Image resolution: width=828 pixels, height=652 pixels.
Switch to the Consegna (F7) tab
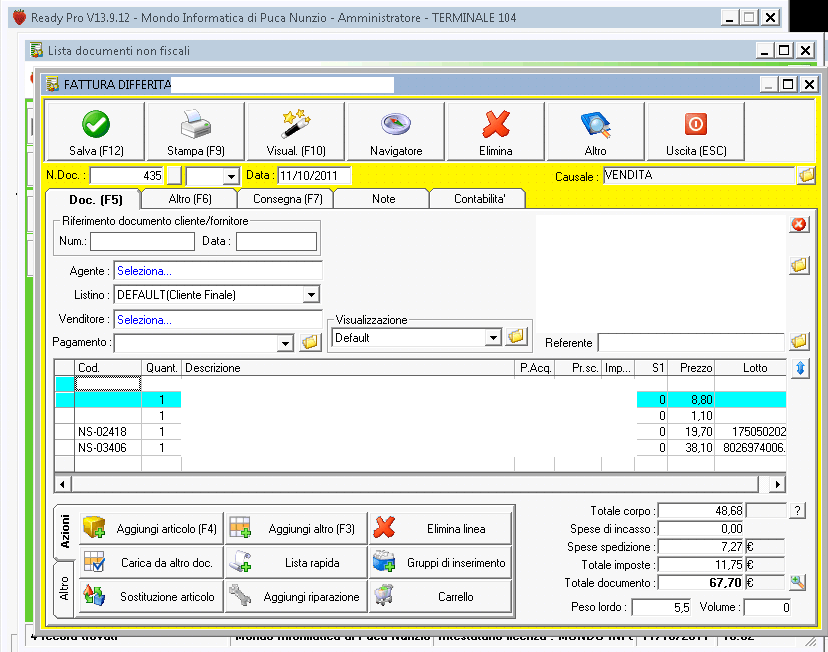point(287,199)
